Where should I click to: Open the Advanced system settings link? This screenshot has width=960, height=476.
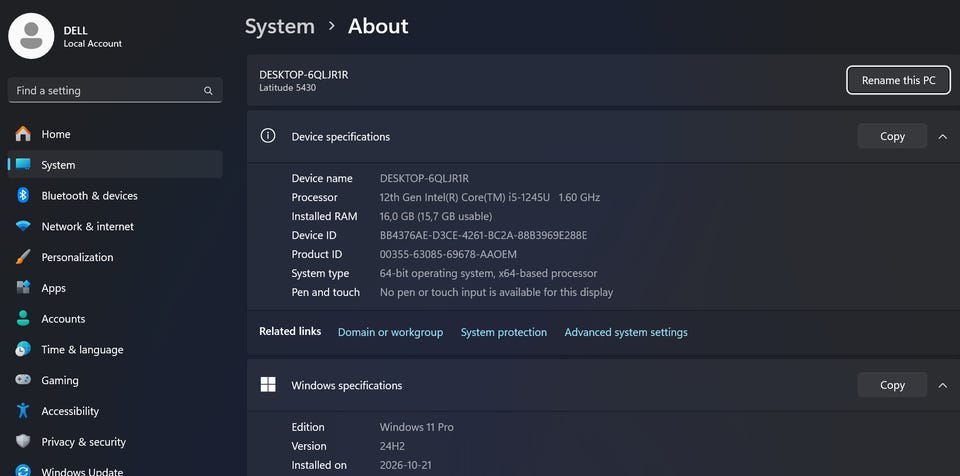click(x=626, y=332)
